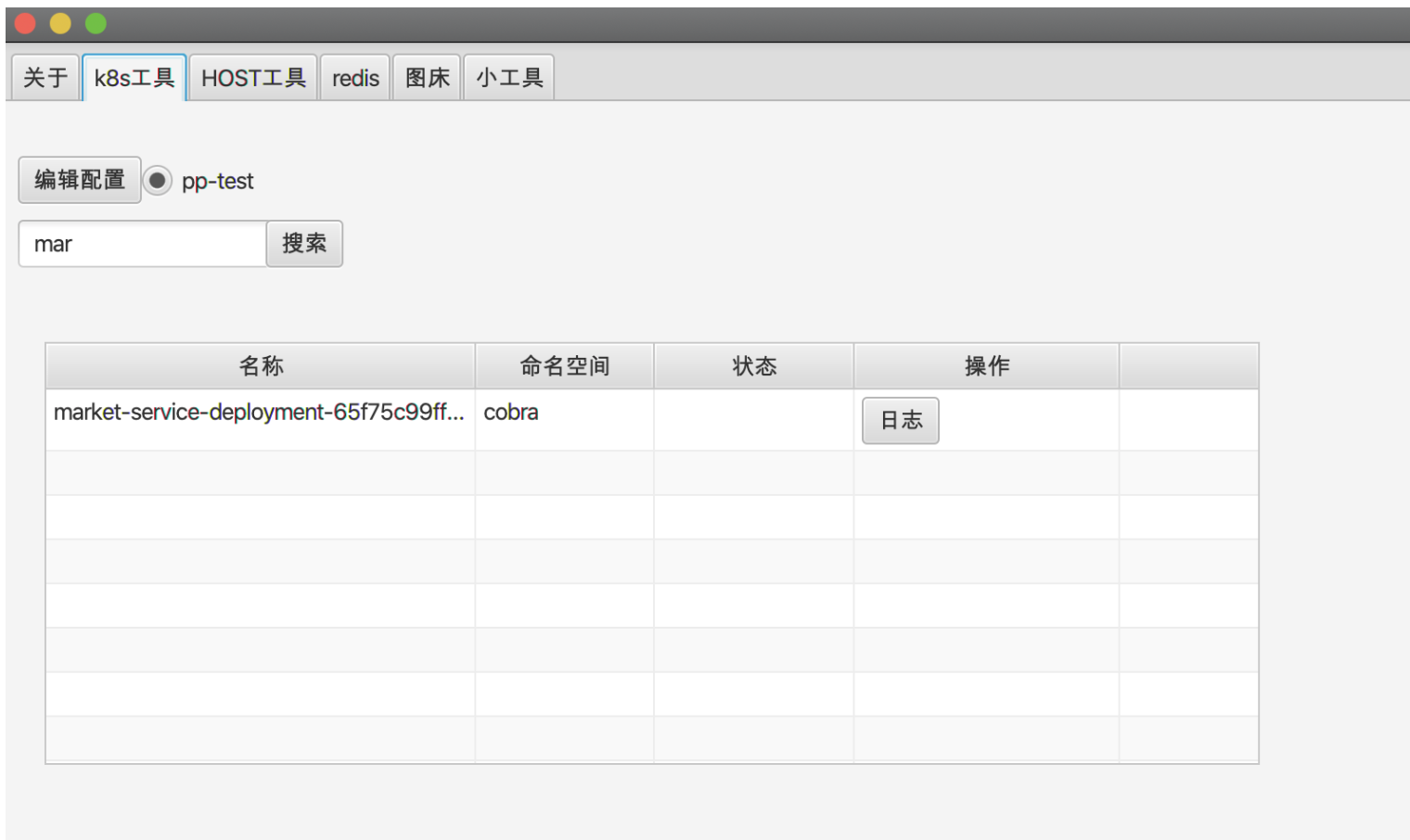1410x840 pixels.
Task: Focus the search field containing mar
Action: tap(143, 244)
